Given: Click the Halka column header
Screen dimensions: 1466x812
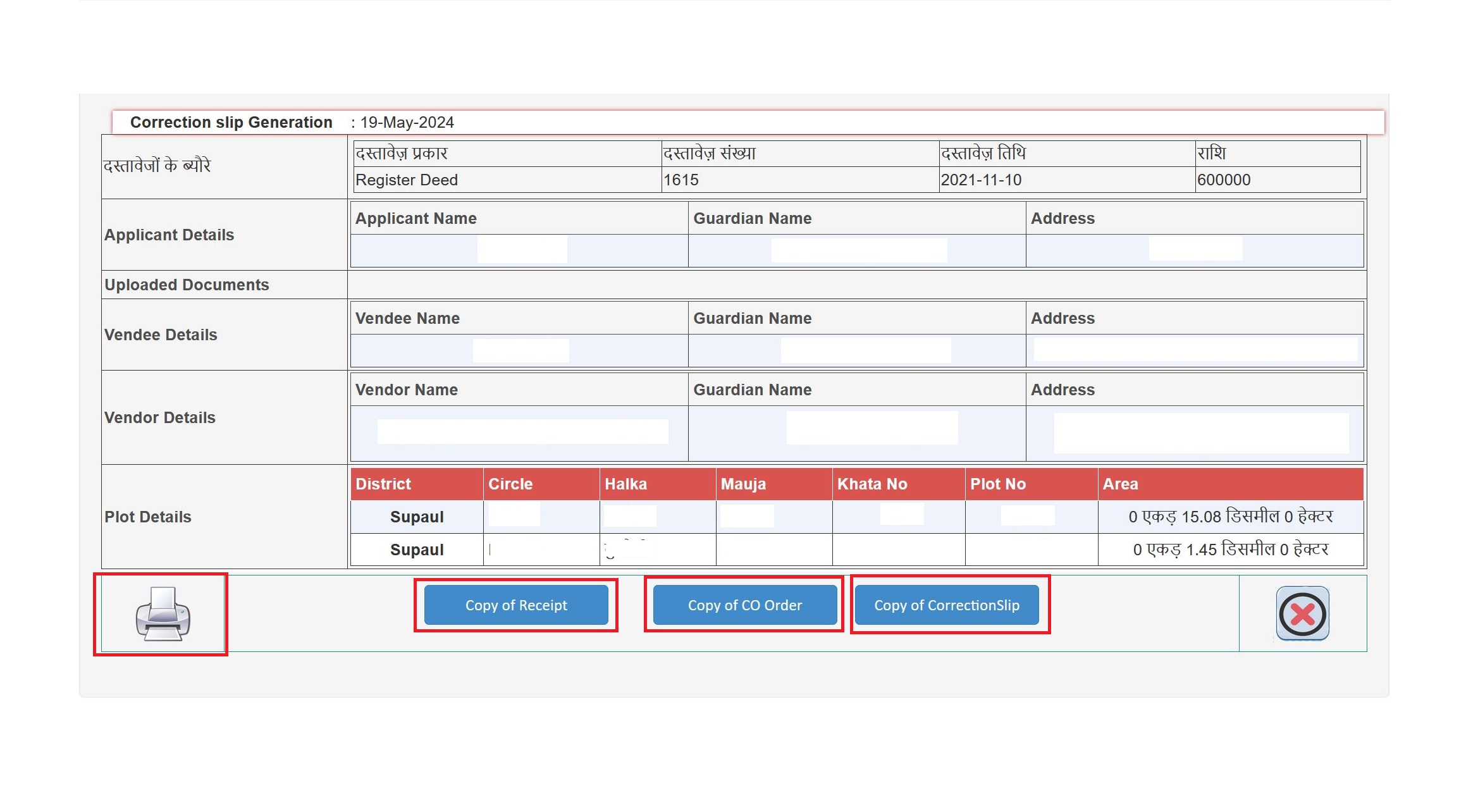Looking at the screenshot, I should (x=625, y=484).
